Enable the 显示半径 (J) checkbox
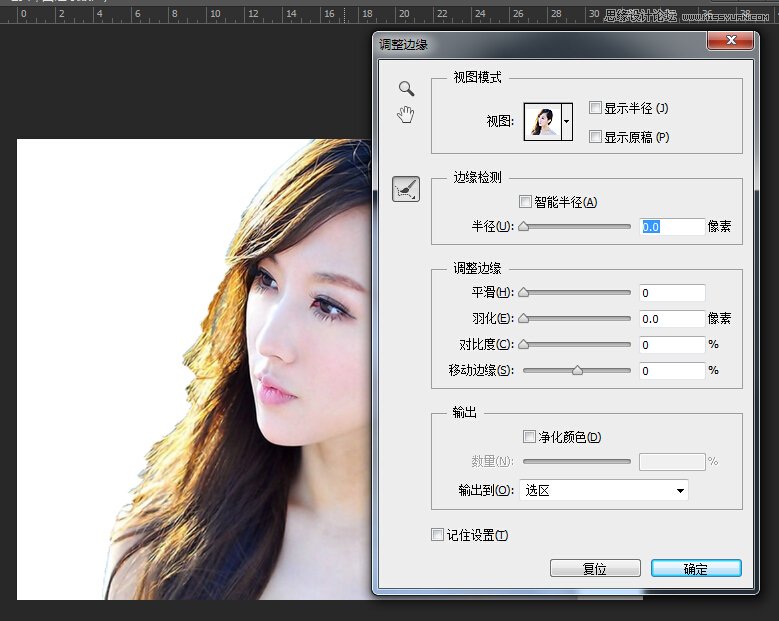This screenshot has width=779, height=621. click(x=596, y=108)
